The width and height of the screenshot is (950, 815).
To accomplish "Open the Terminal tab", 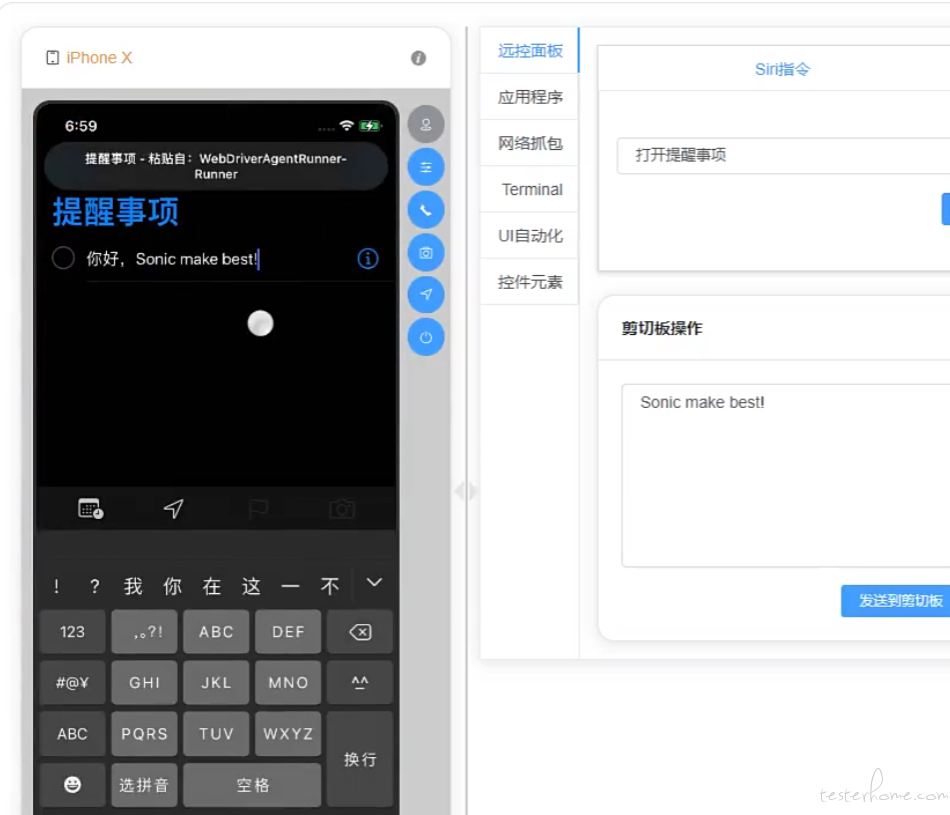I will (532, 190).
